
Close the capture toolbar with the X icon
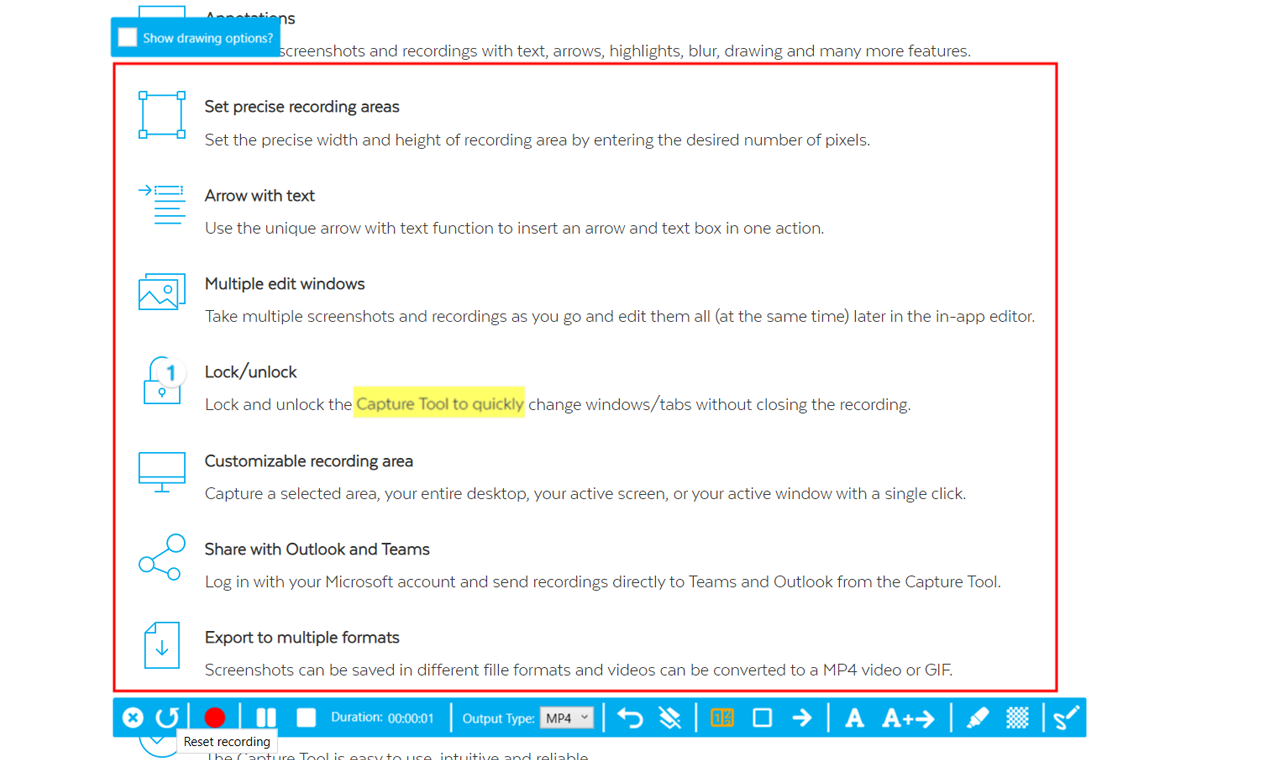click(133, 717)
